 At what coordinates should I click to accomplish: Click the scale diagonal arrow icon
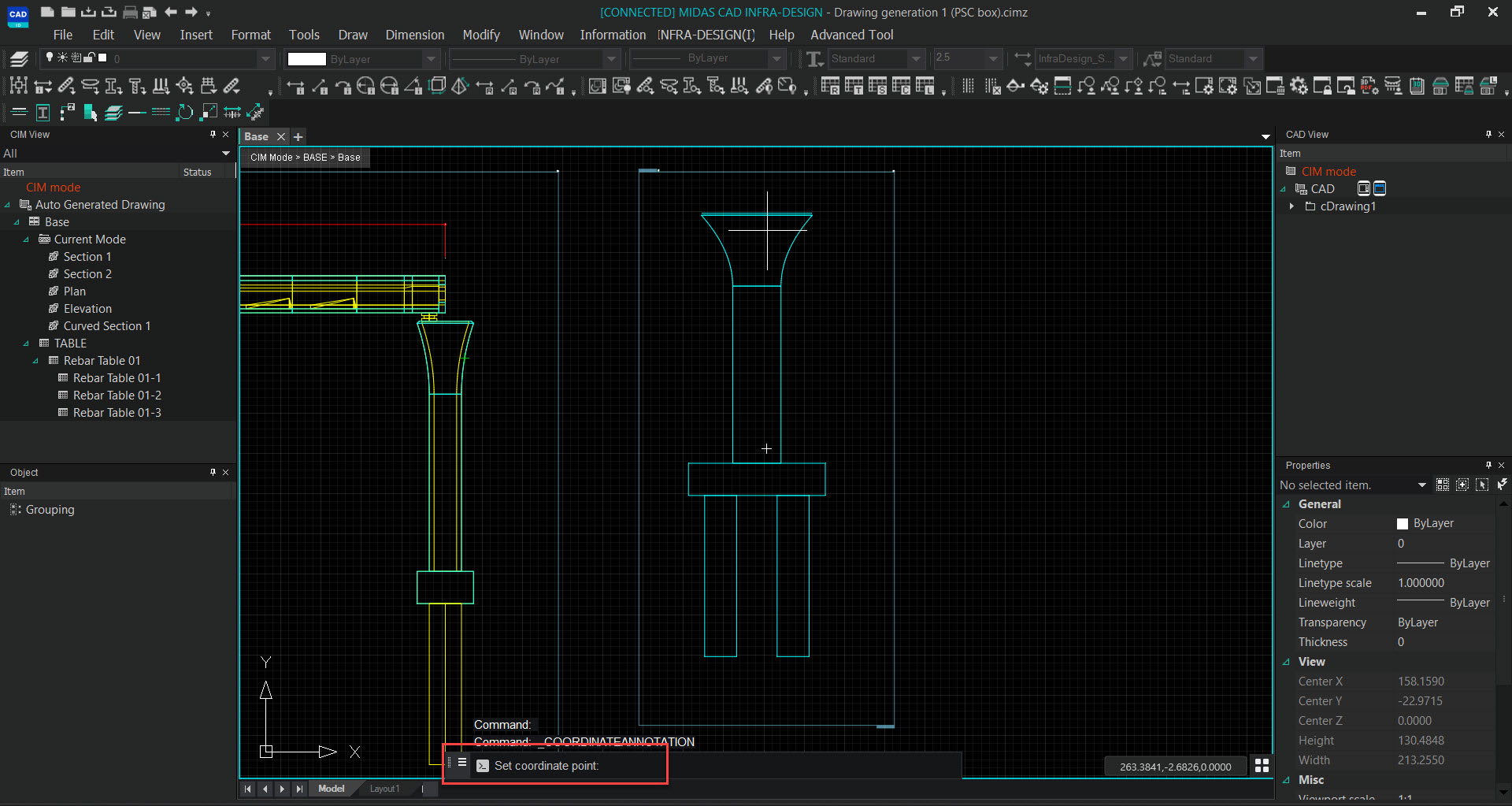[209, 113]
